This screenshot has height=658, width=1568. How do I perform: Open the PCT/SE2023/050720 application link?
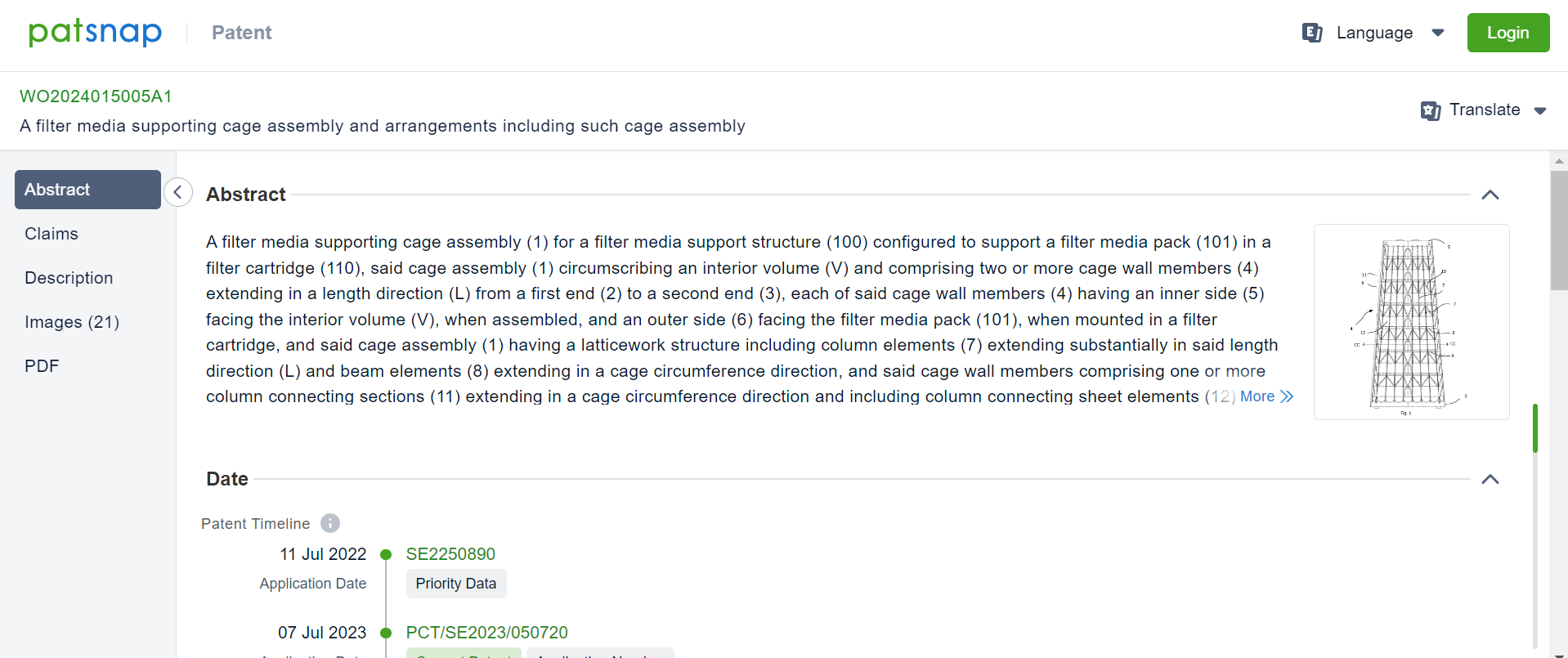pos(486,633)
